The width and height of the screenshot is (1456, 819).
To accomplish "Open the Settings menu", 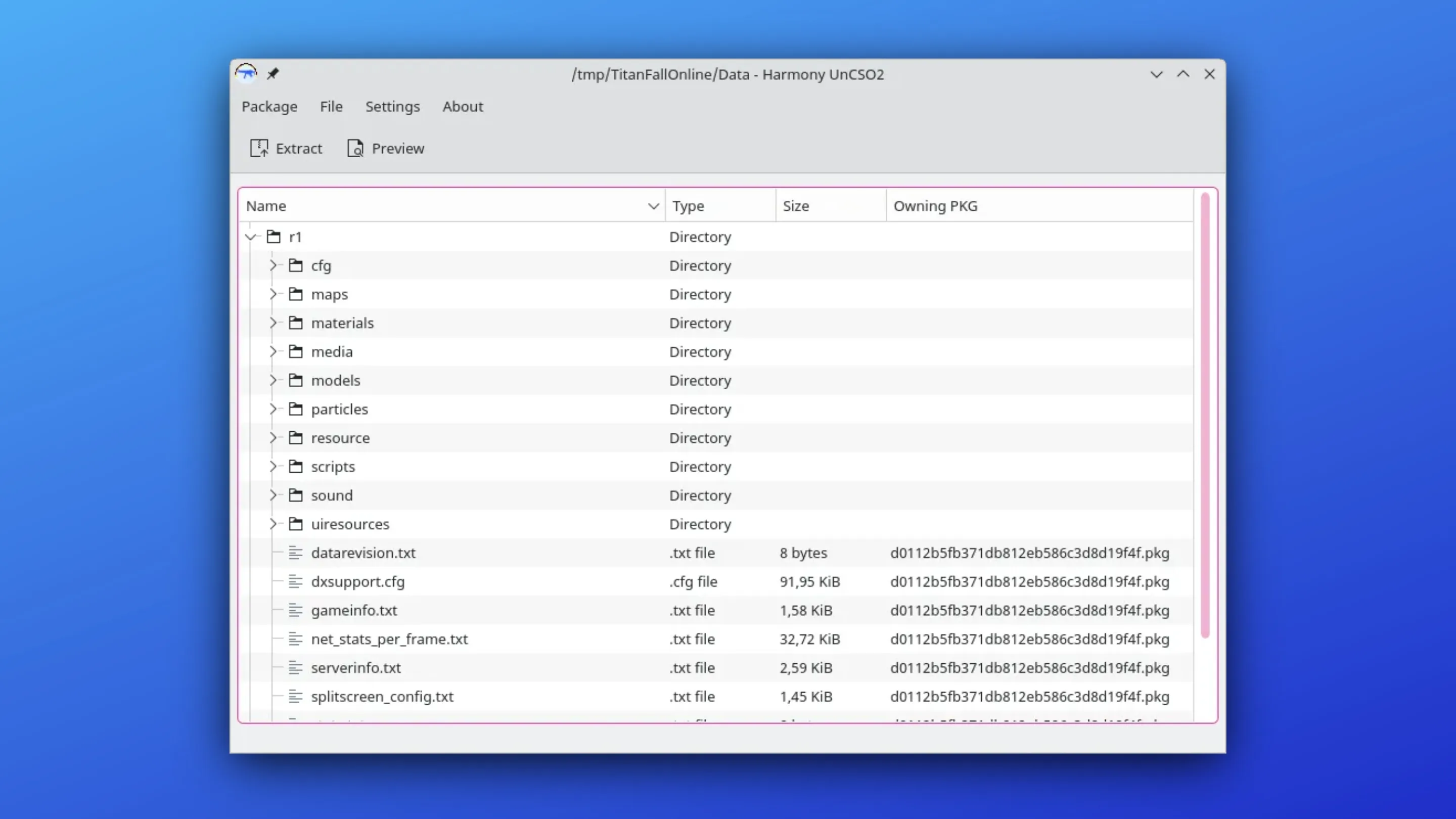I will [392, 106].
